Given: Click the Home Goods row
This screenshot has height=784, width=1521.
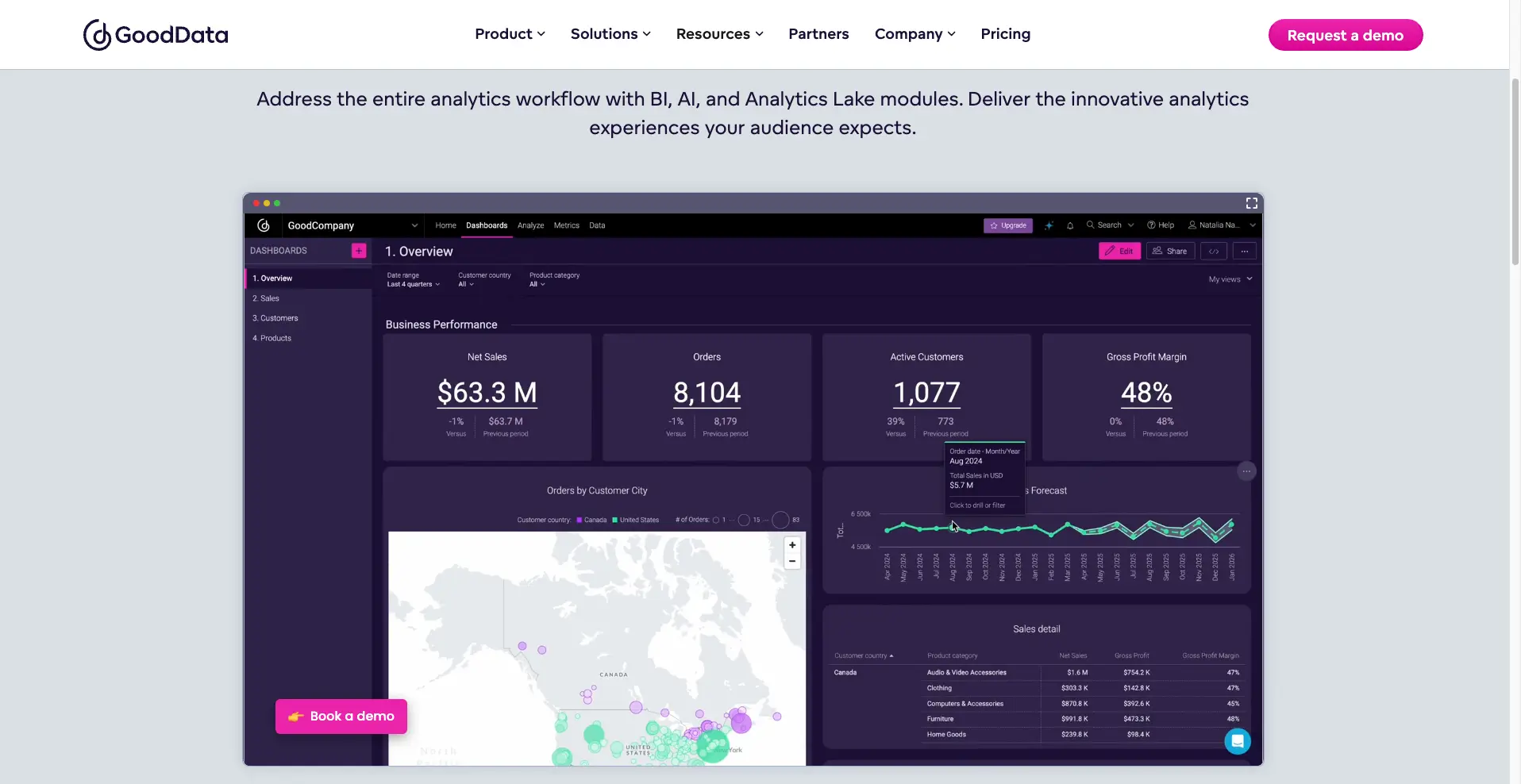Looking at the screenshot, I should [1083, 735].
